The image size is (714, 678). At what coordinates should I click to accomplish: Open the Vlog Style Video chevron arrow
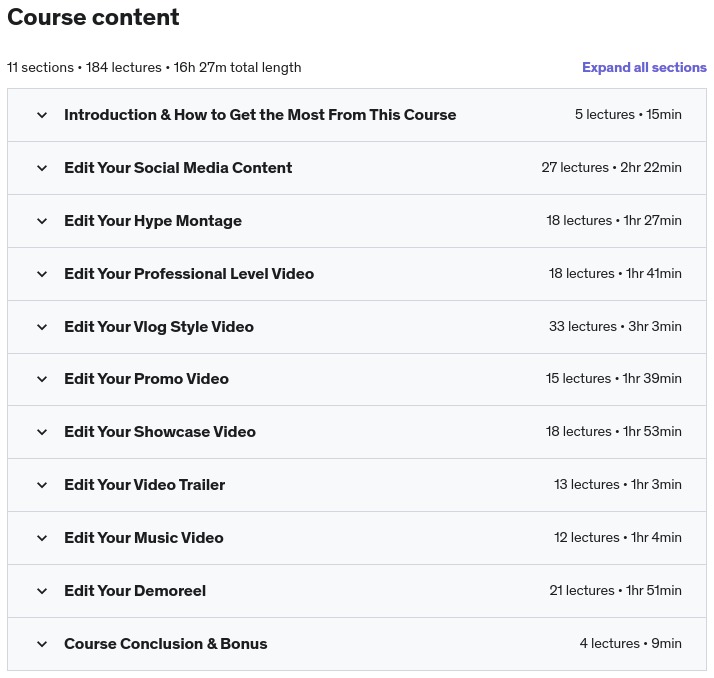click(42, 327)
